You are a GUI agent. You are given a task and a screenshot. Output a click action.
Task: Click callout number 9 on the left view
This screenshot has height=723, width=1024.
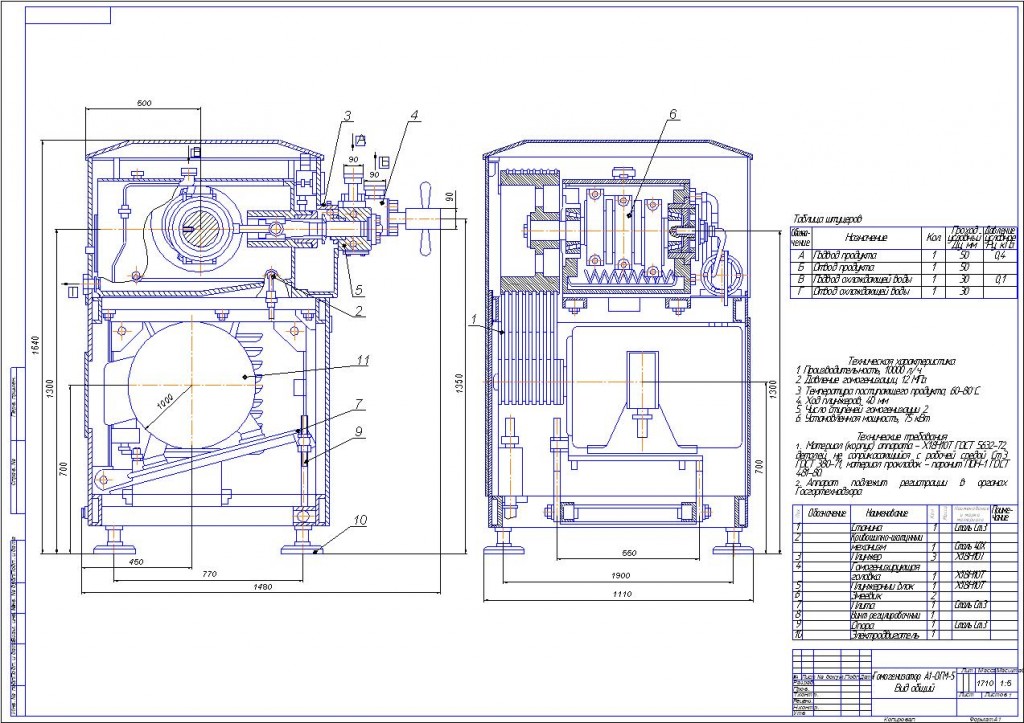tap(359, 431)
